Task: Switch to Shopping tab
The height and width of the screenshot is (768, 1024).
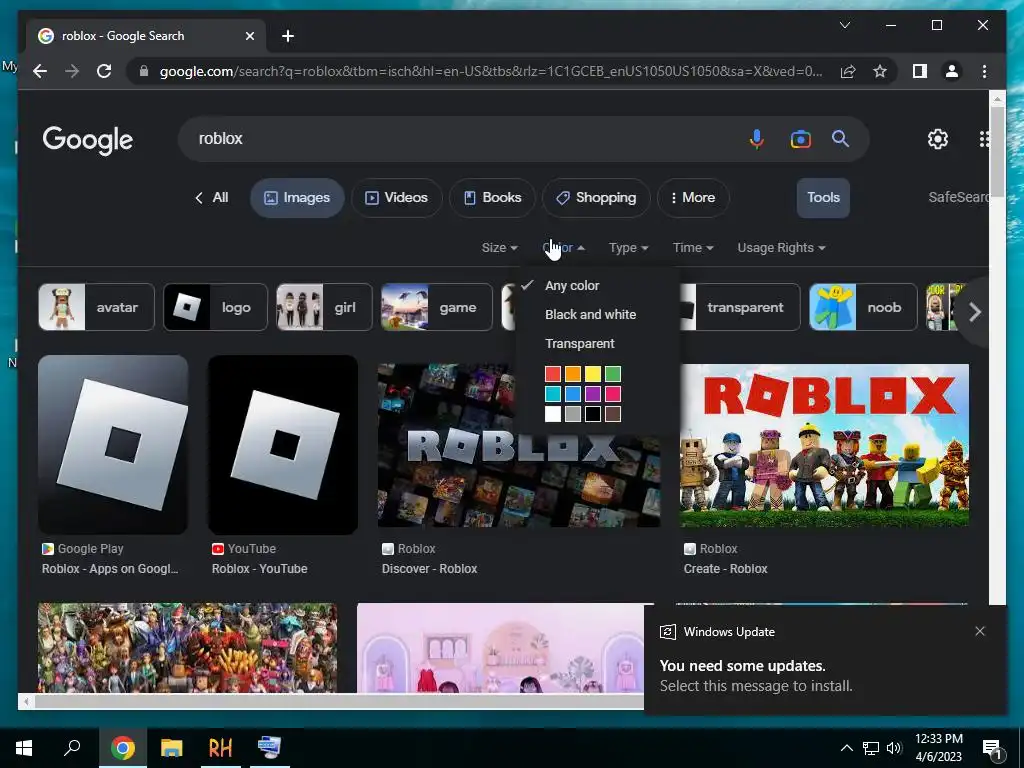Action: pyautogui.click(x=596, y=197)
